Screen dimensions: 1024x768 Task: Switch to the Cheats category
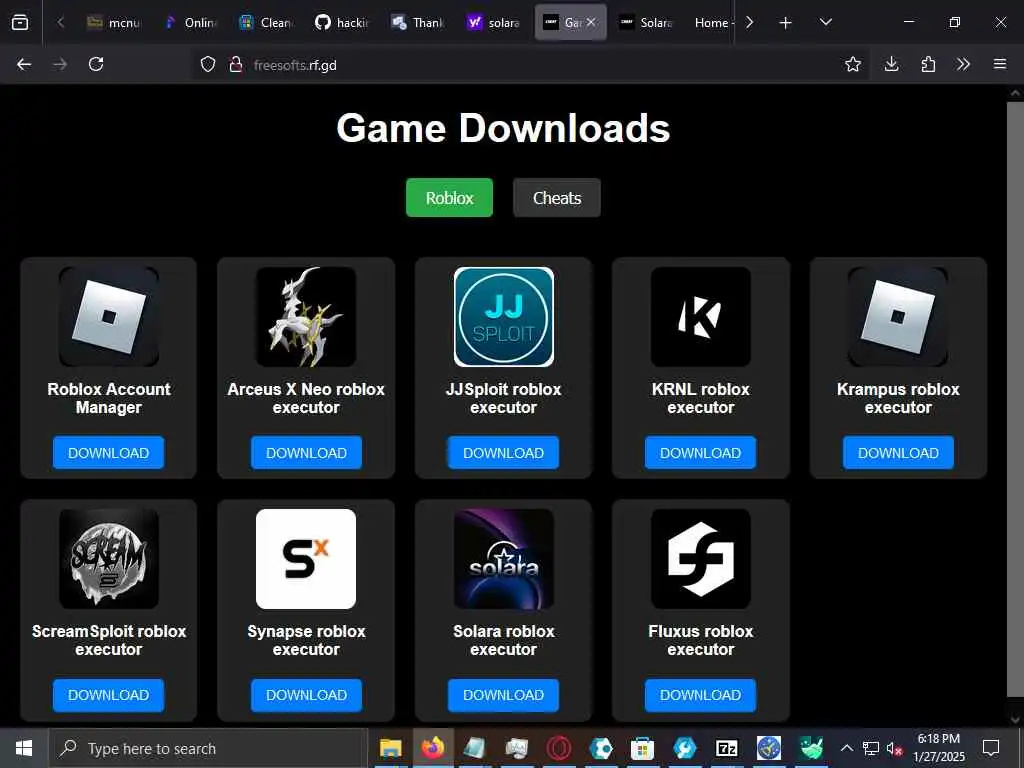point(556,197)
